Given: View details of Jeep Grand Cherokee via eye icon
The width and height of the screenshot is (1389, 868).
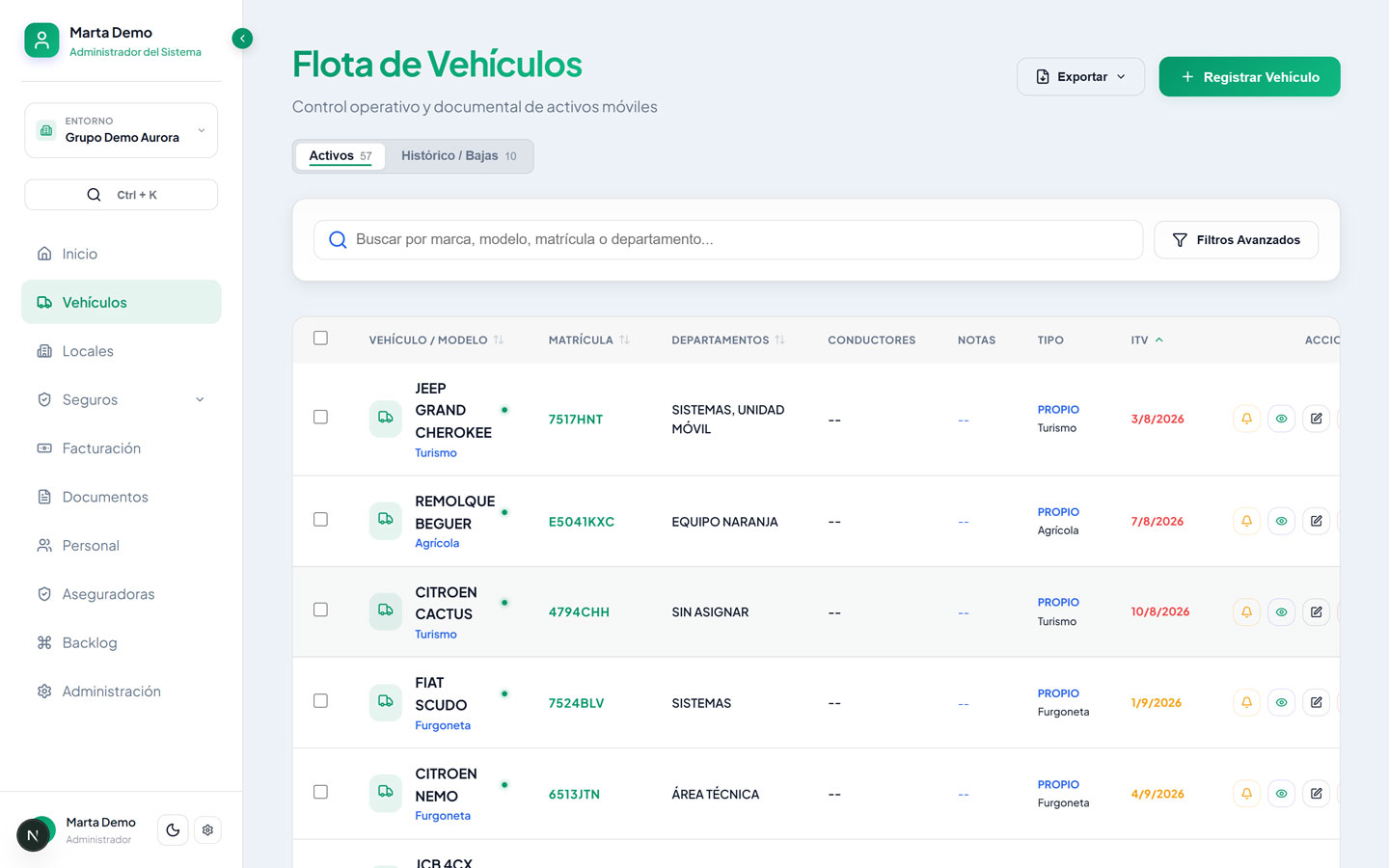Looking at the screenshot, I should click(1281, 419).
